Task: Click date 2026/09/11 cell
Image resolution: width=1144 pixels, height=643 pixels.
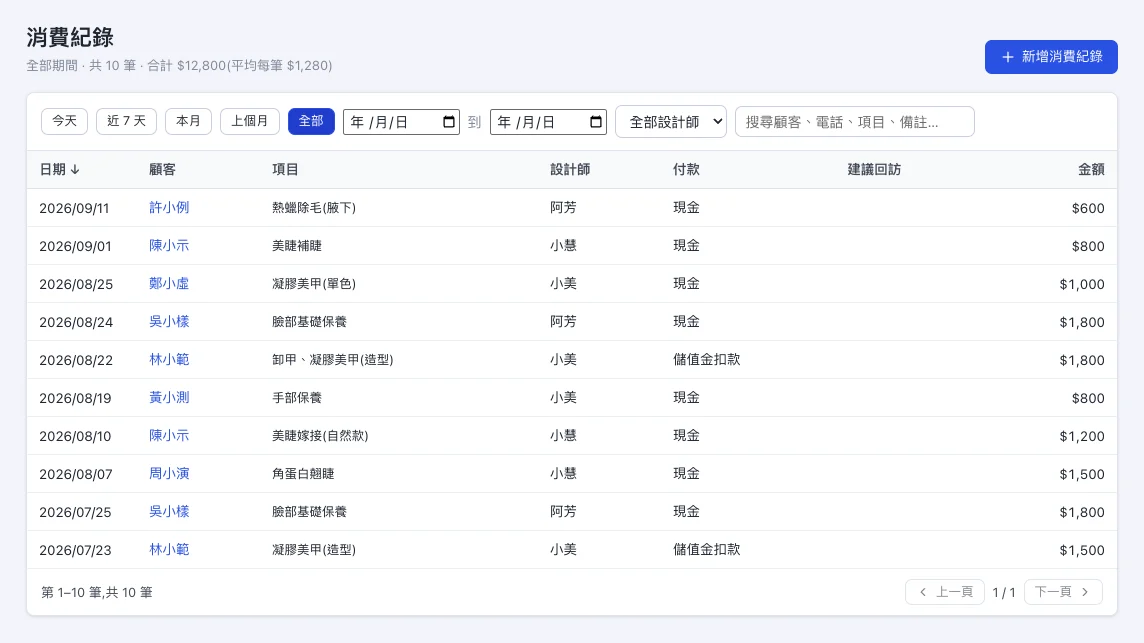Action: click(x=74, y=208)
